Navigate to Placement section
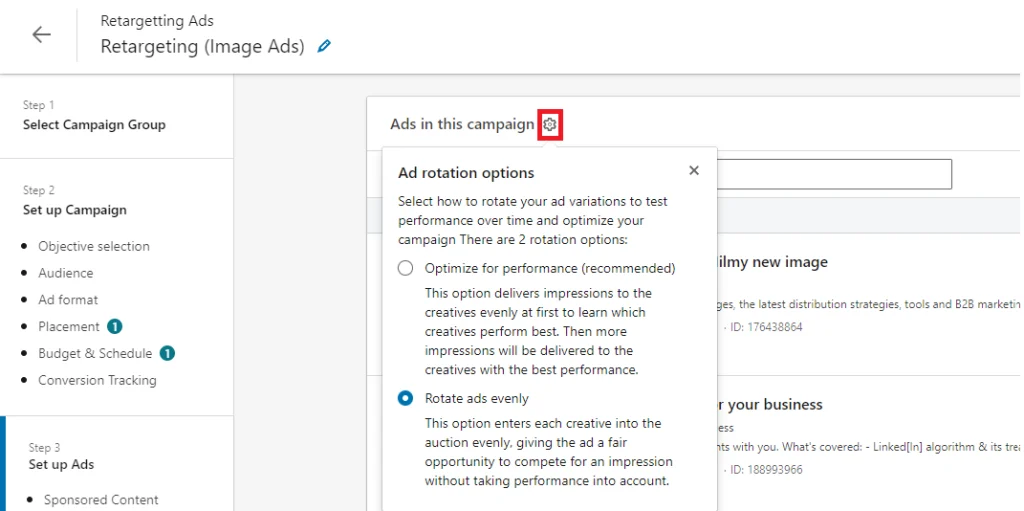Screen dimensions: 1024x511 pos(69,326)
